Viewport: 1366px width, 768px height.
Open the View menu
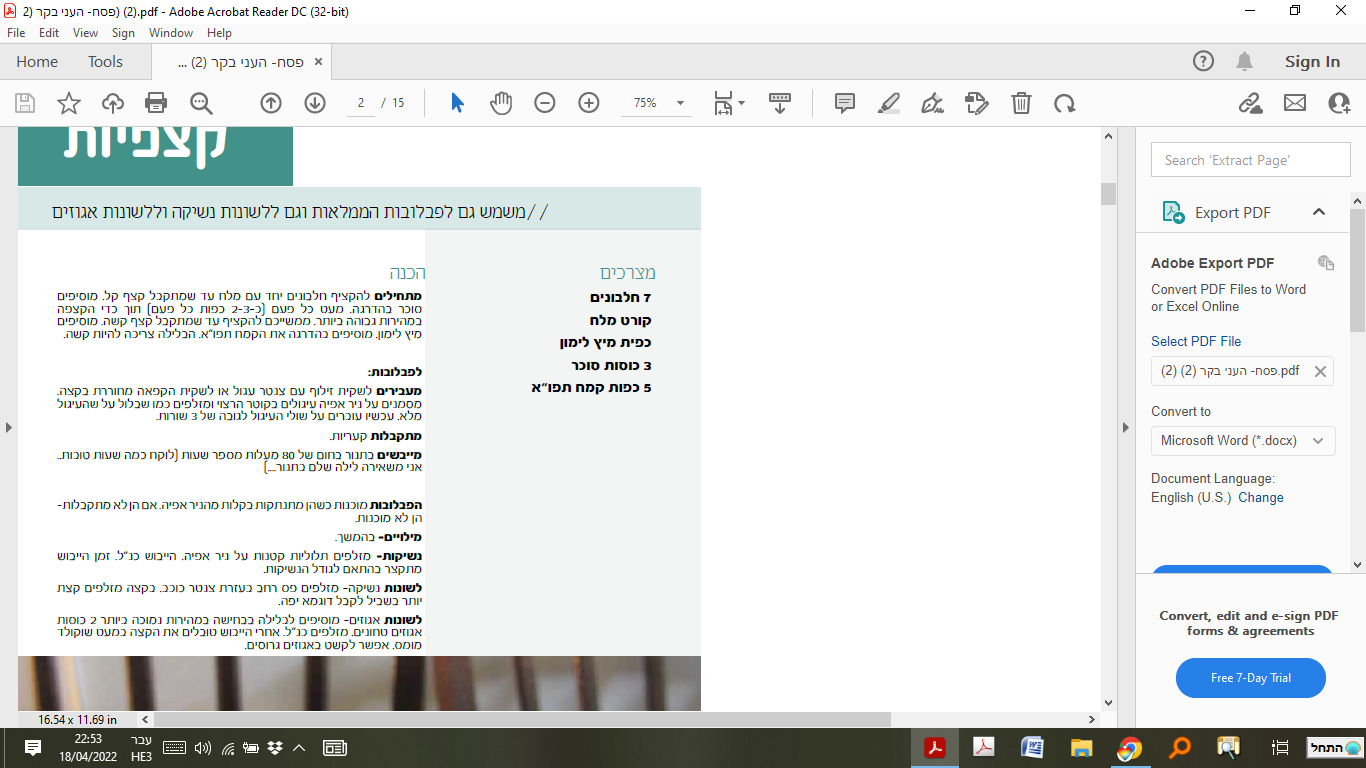(86, 33)
